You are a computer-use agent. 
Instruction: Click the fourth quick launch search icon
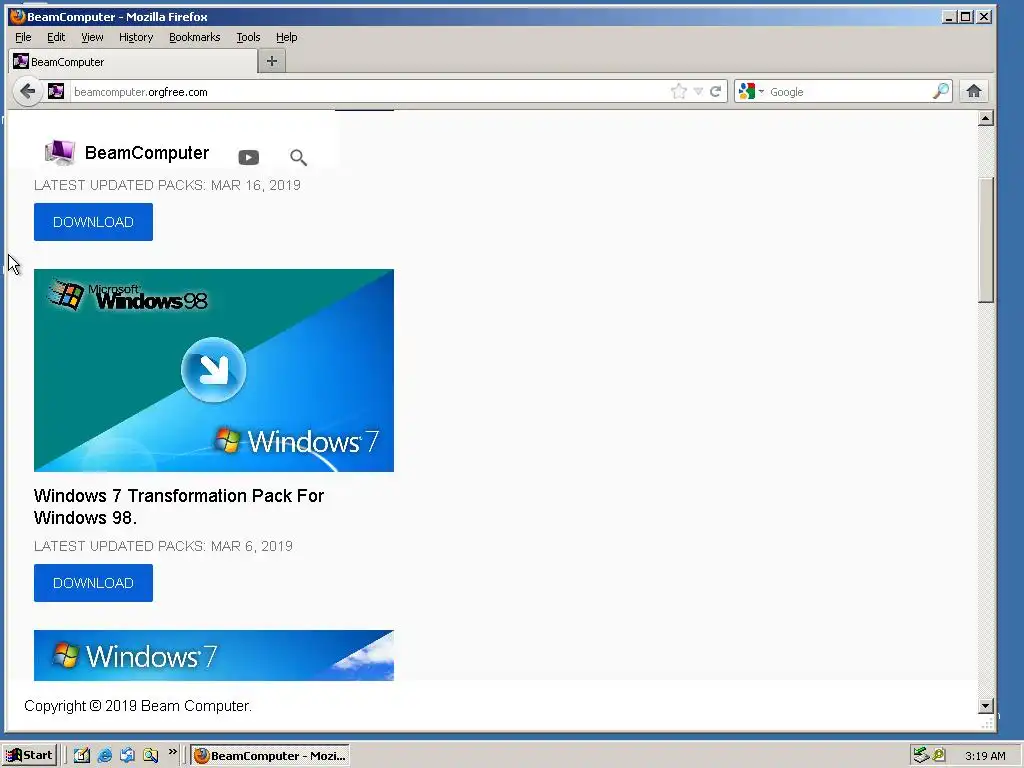click(x=150, y=756)
